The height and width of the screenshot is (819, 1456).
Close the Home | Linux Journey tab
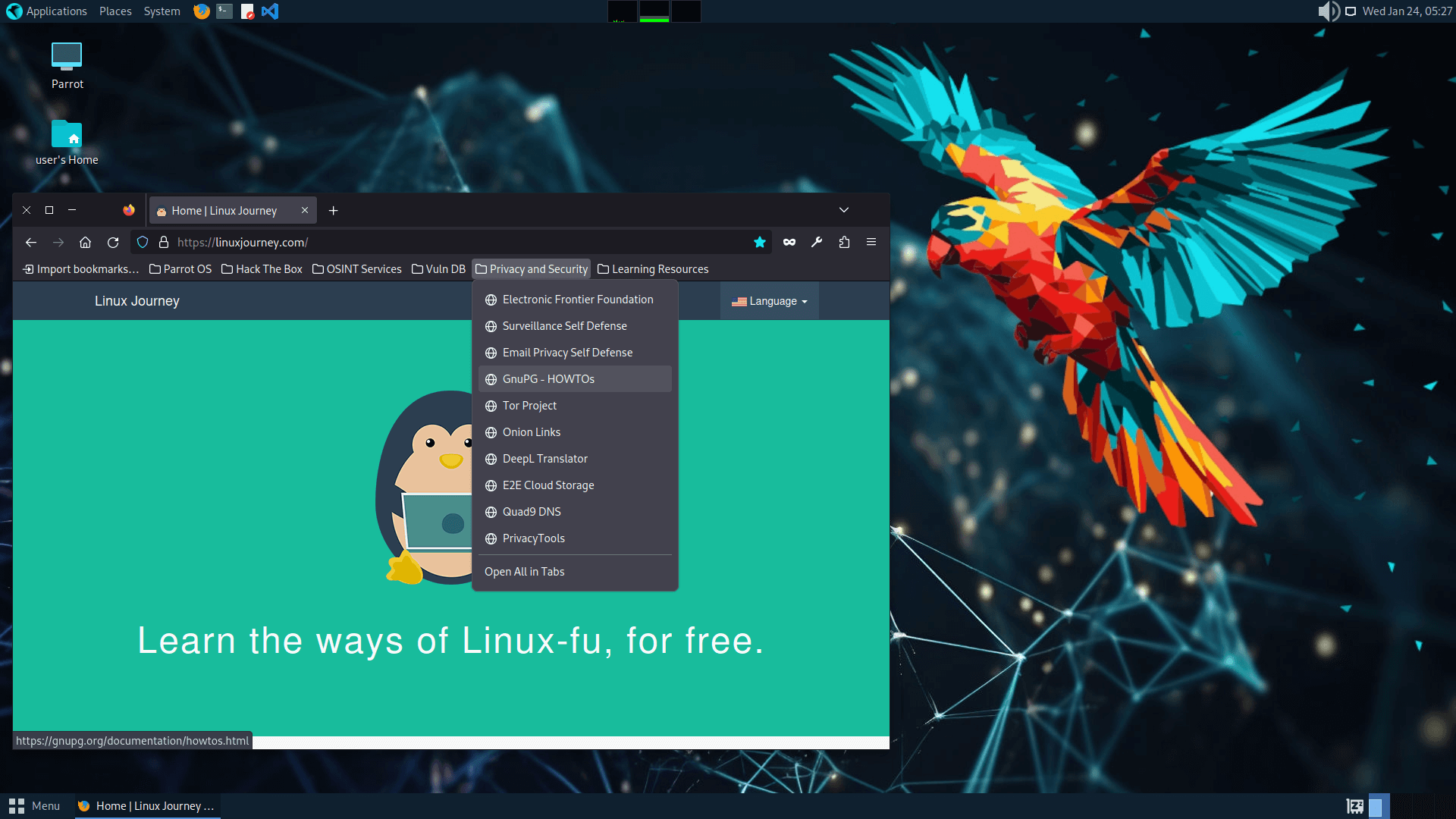pyautogui.click(x=305, y=210)
